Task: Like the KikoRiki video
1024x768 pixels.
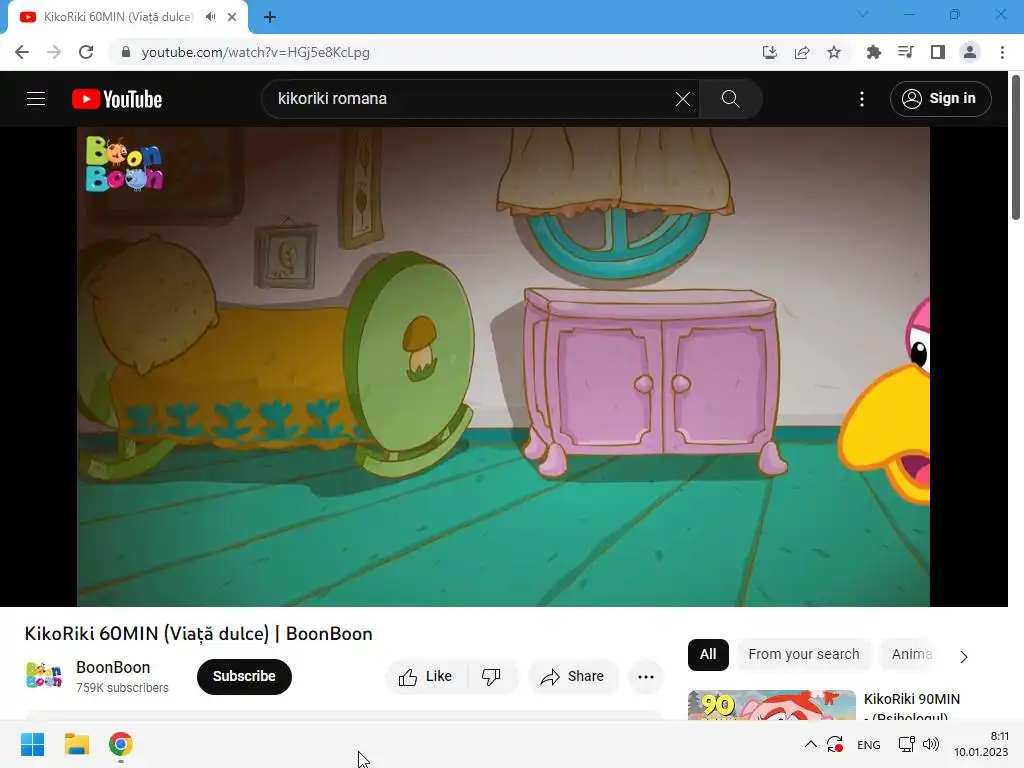Action: tap(426, 677)
